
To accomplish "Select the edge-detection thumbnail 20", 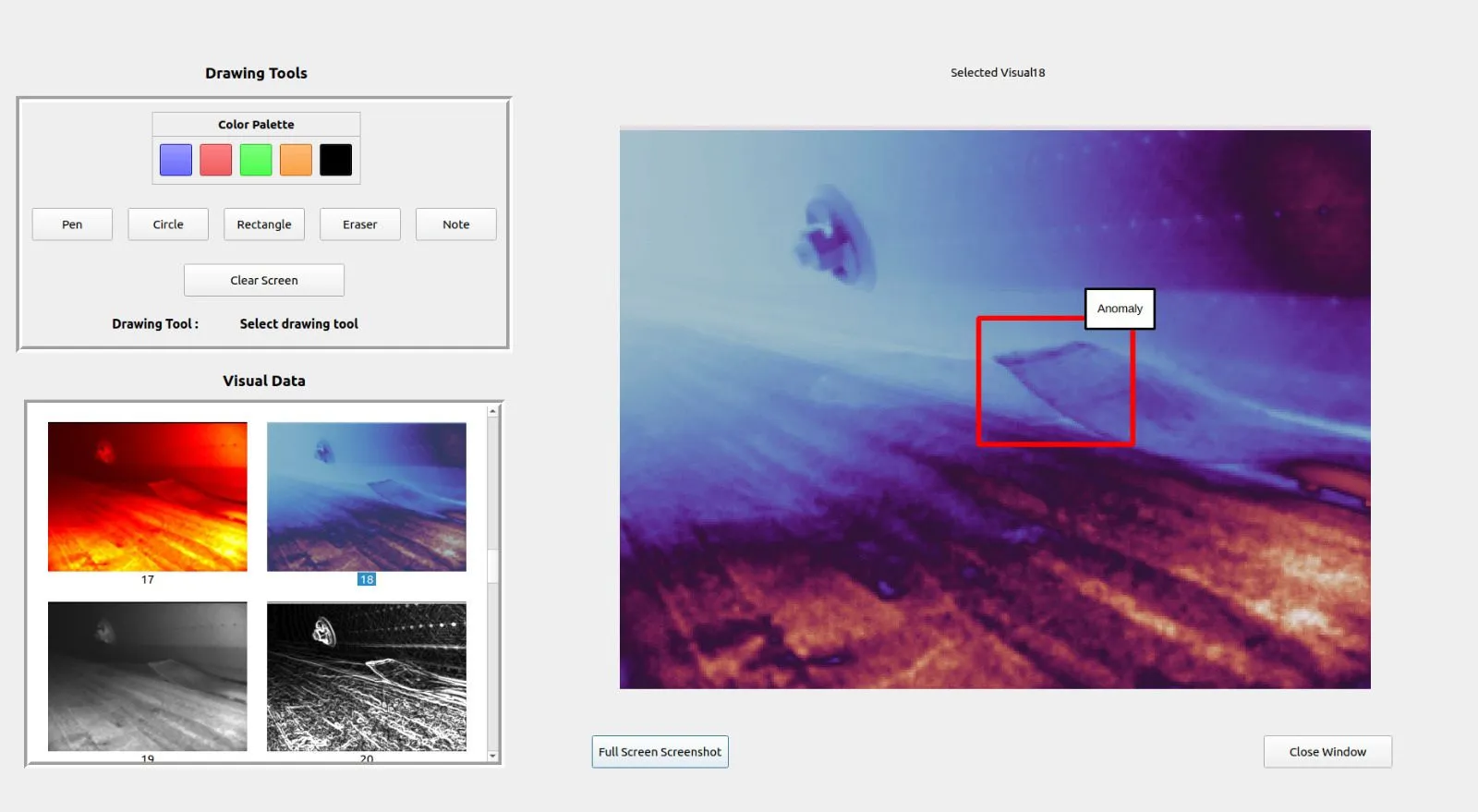I will [x=367, y=676].
